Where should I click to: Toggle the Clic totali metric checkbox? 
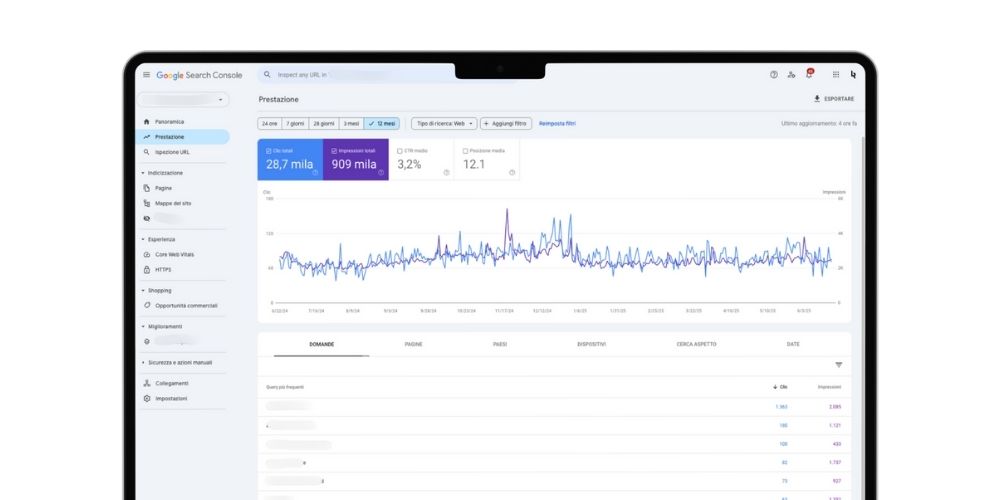pyautogui.click(x=269, y=151)
